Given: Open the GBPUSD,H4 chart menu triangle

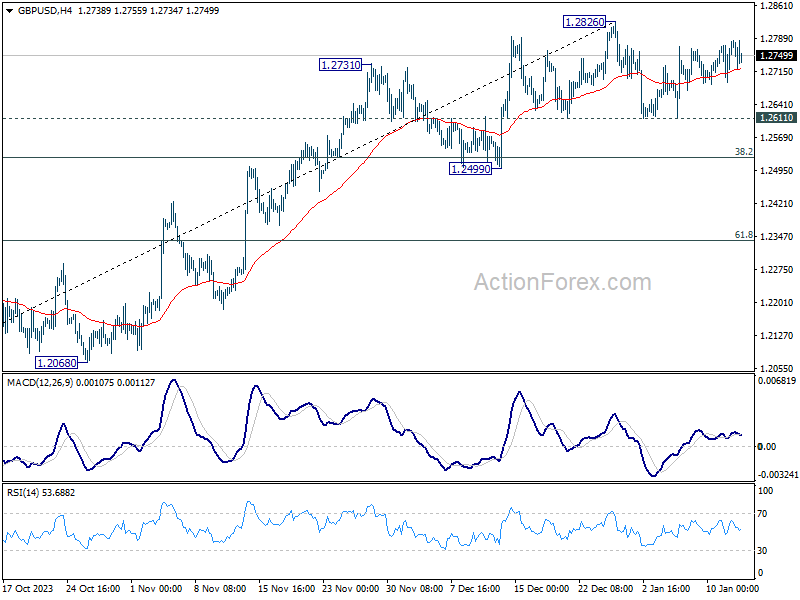Looking at the screenshot, I should click(9, 11).
